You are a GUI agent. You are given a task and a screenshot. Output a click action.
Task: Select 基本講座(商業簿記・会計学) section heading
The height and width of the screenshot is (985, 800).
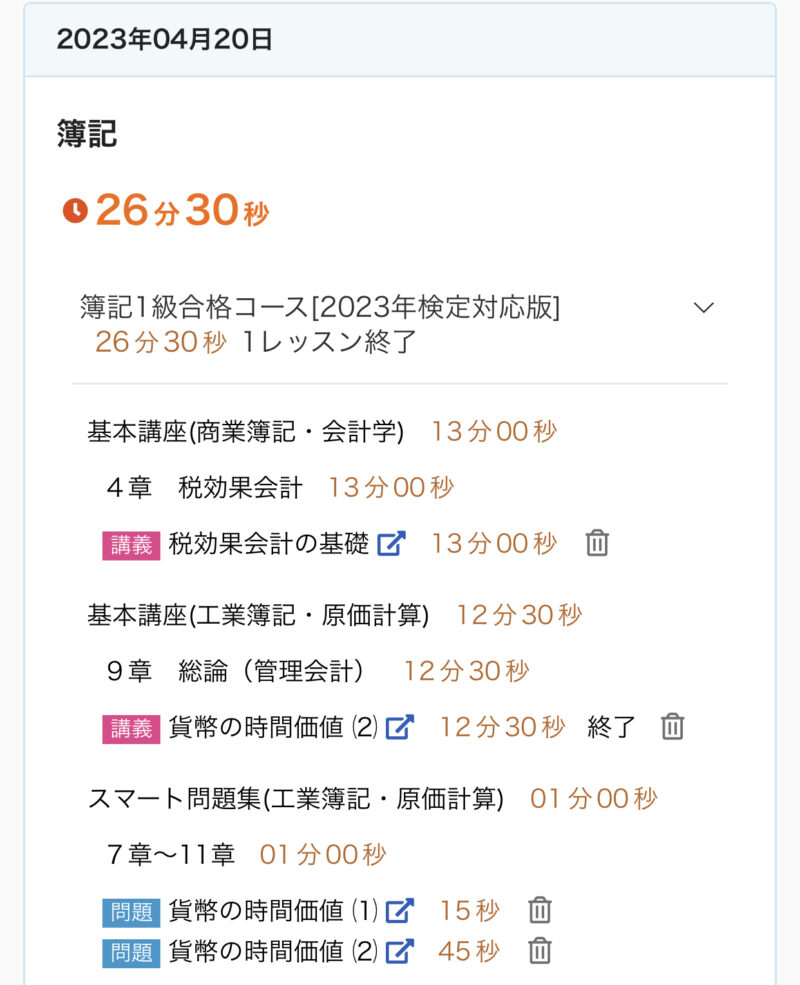tap(246, 432)
